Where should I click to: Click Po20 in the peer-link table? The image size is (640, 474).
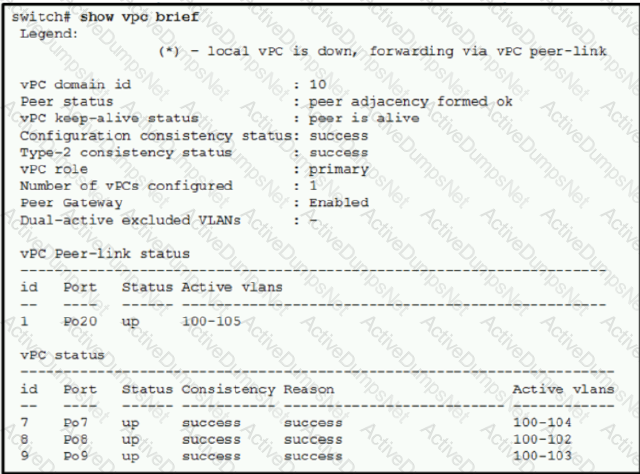click(x=80, y=321)
